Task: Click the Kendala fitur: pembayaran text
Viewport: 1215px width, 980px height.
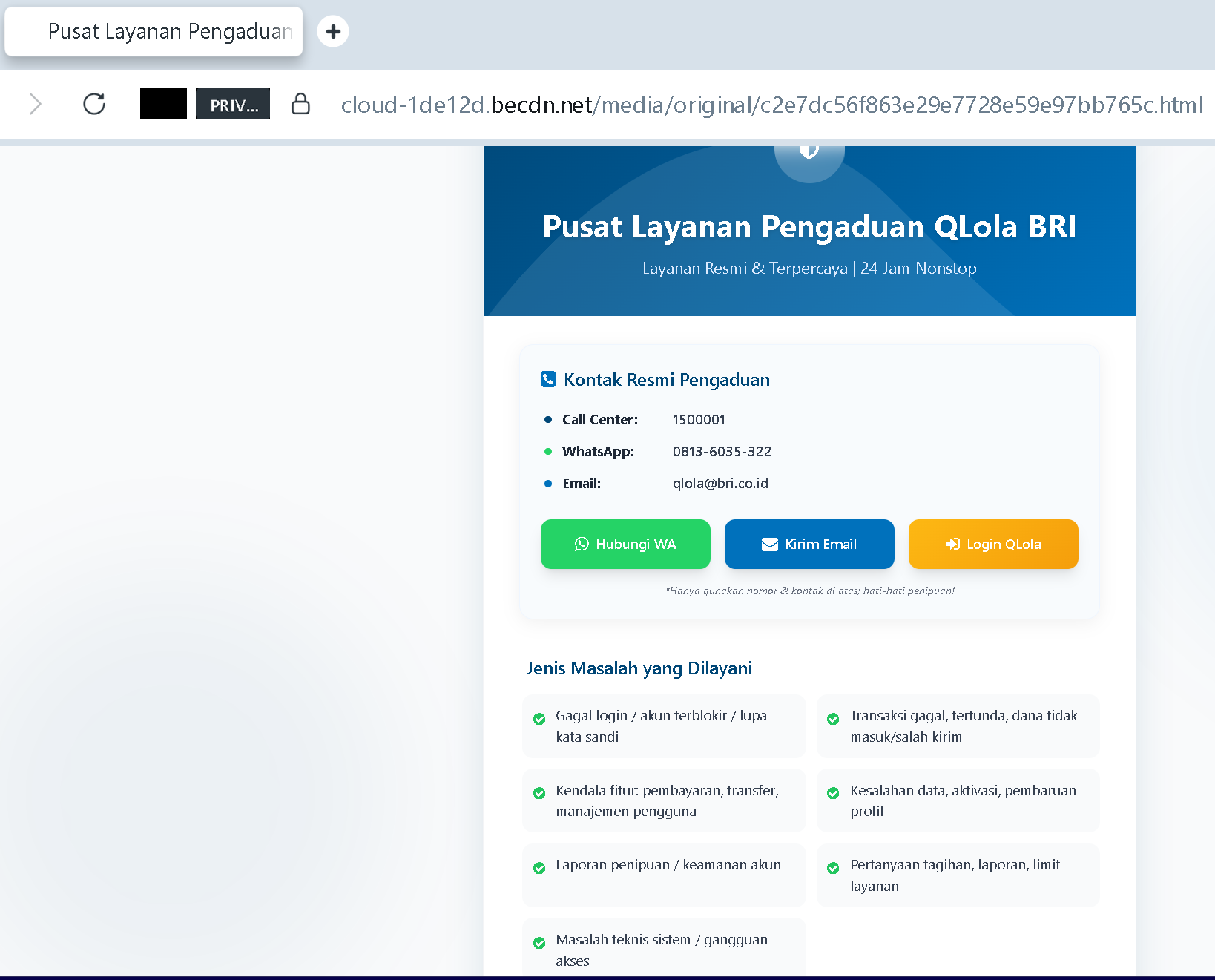Action: click(667, 800)
